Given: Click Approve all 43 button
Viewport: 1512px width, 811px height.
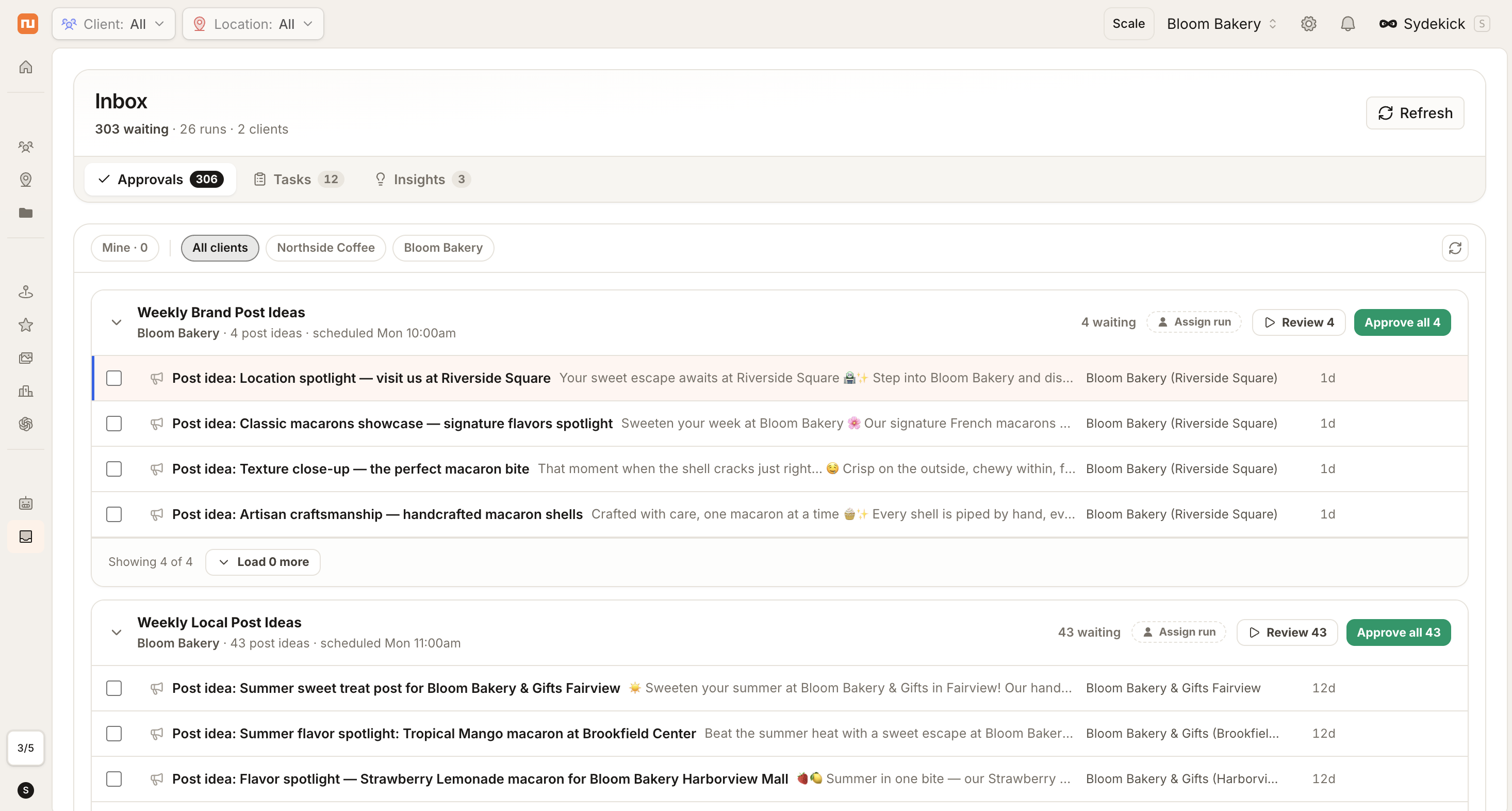Looking at the screenshot, I should click(x=1398, y=632).
